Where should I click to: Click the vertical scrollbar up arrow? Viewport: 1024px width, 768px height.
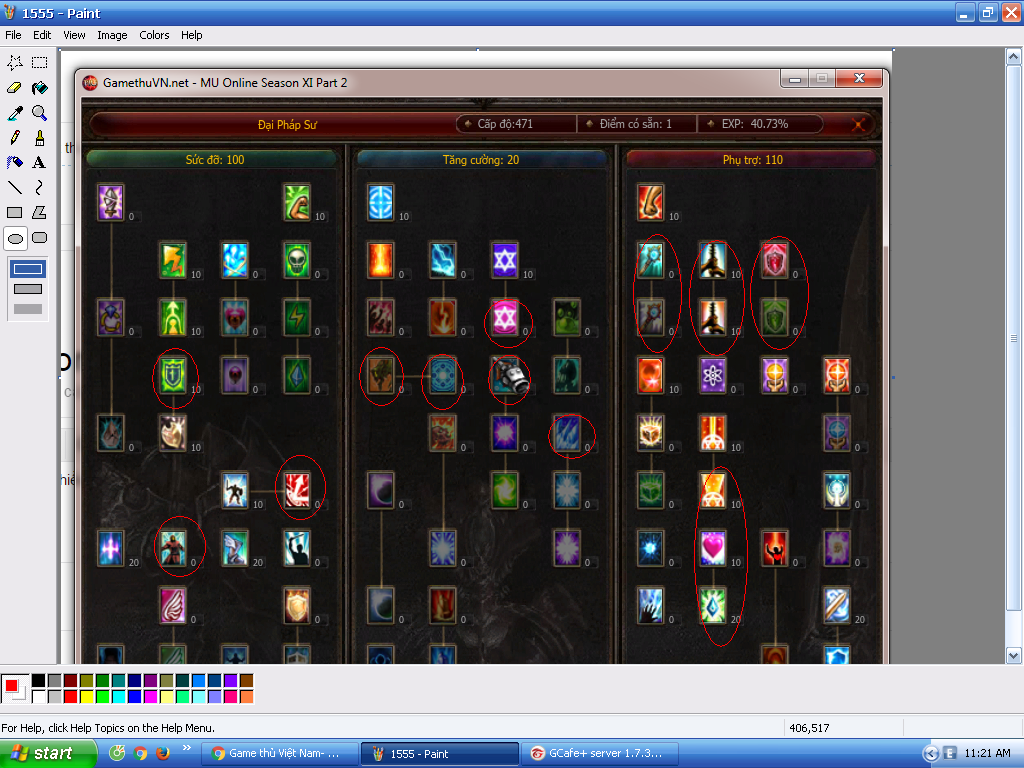point(1013,57)
